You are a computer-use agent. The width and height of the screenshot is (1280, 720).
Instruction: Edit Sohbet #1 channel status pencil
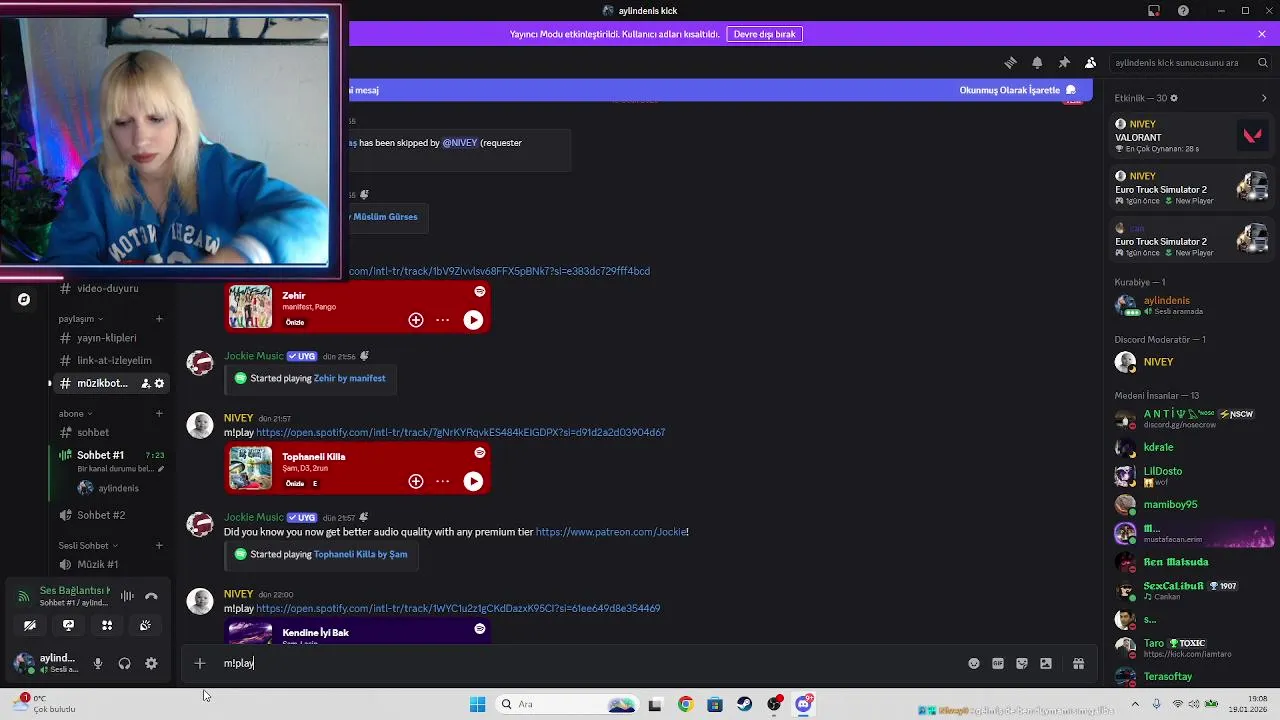point(160,469)
